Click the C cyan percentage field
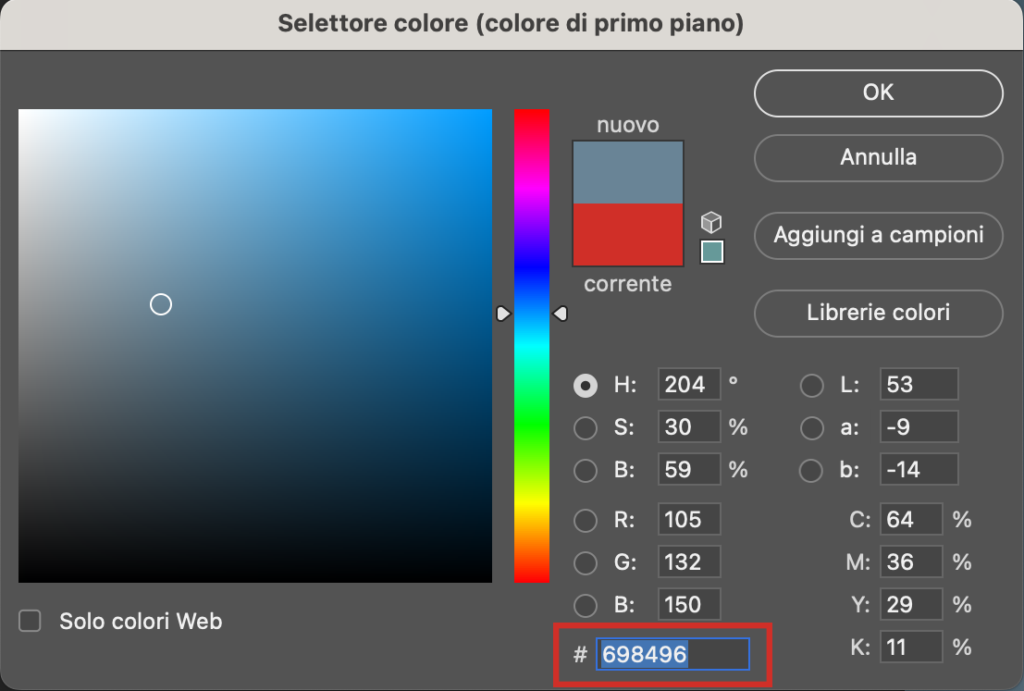Viewport: 1024px width, 691px height. tap(911, 520)
